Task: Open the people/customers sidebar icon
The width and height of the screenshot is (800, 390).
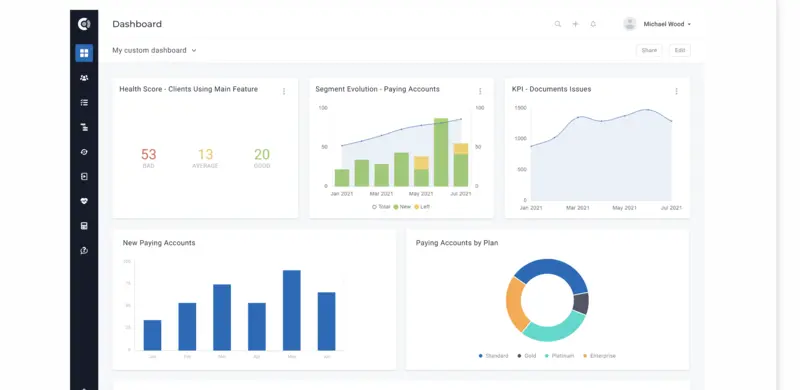Action: point(84,78)
